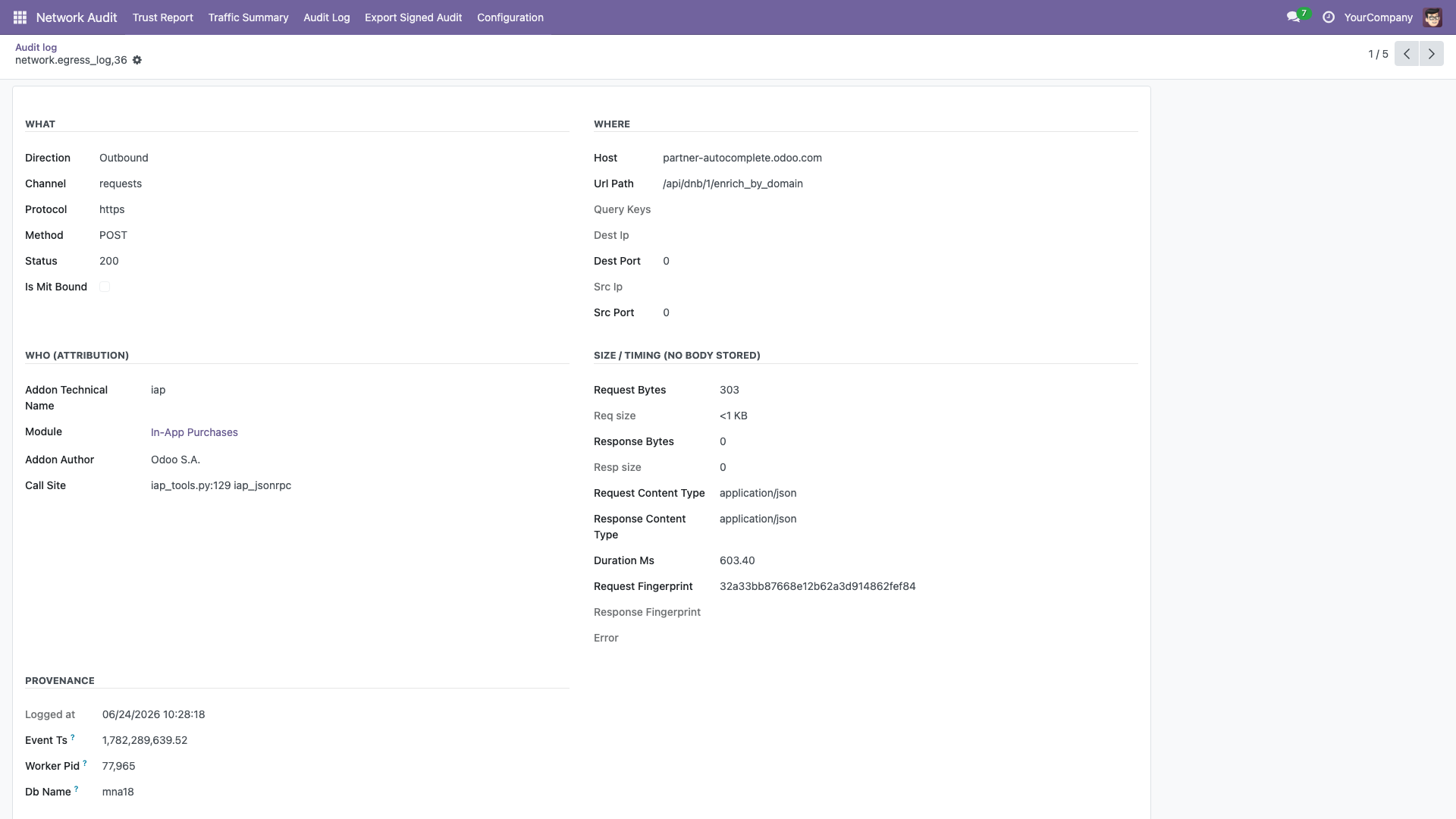Click the Outbound direction value
Viewport: 1456px width, 819px height.
point(124,158)
